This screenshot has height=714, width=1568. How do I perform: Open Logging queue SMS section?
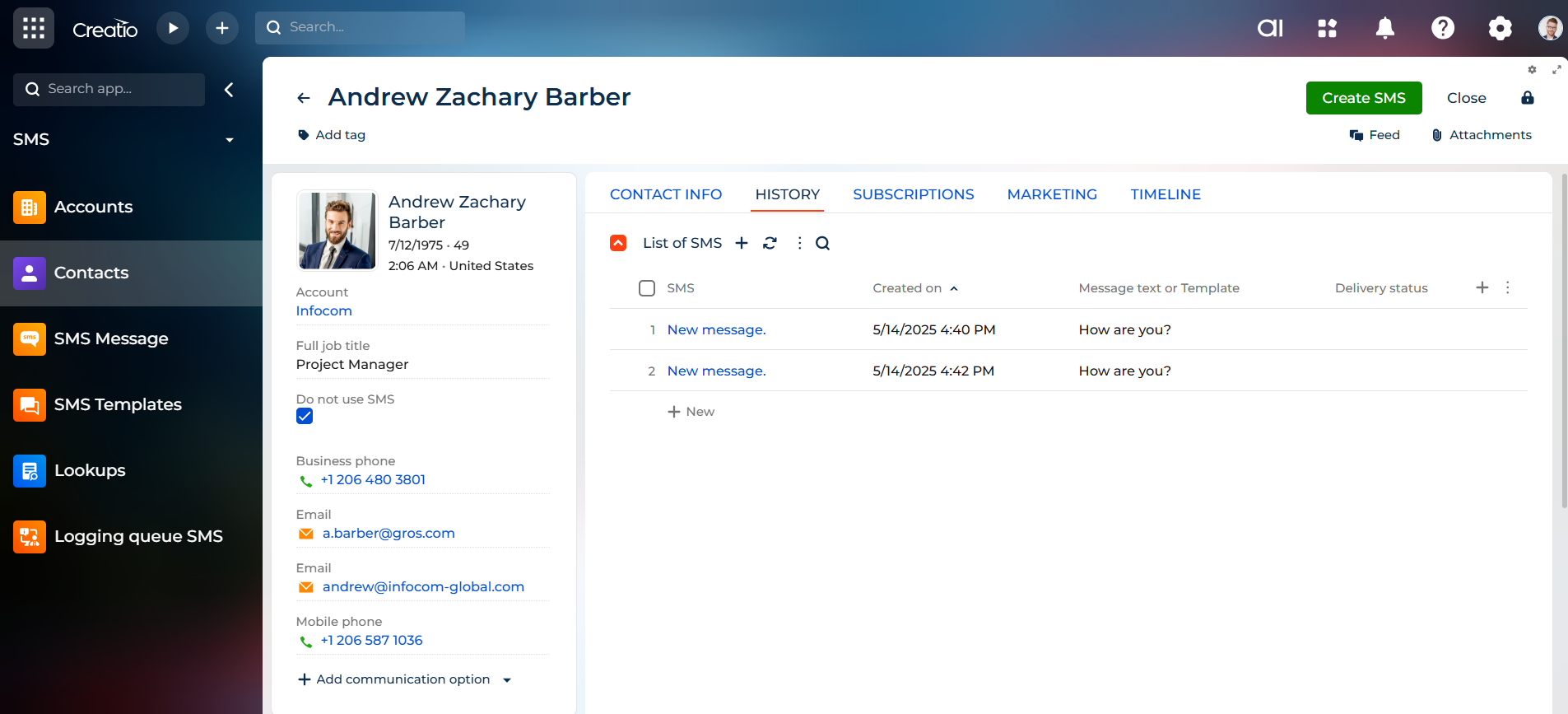[x=132, y=537]
